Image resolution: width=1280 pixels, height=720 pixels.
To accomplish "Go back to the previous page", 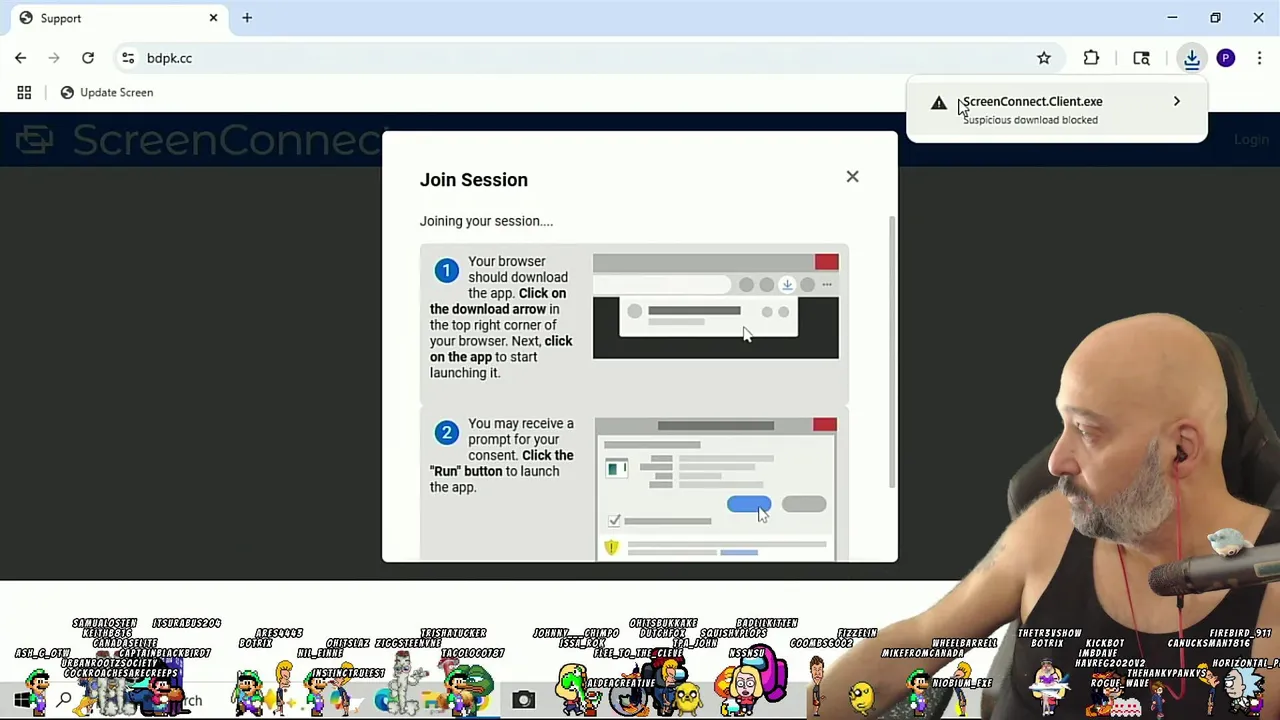I will point(21,58).
